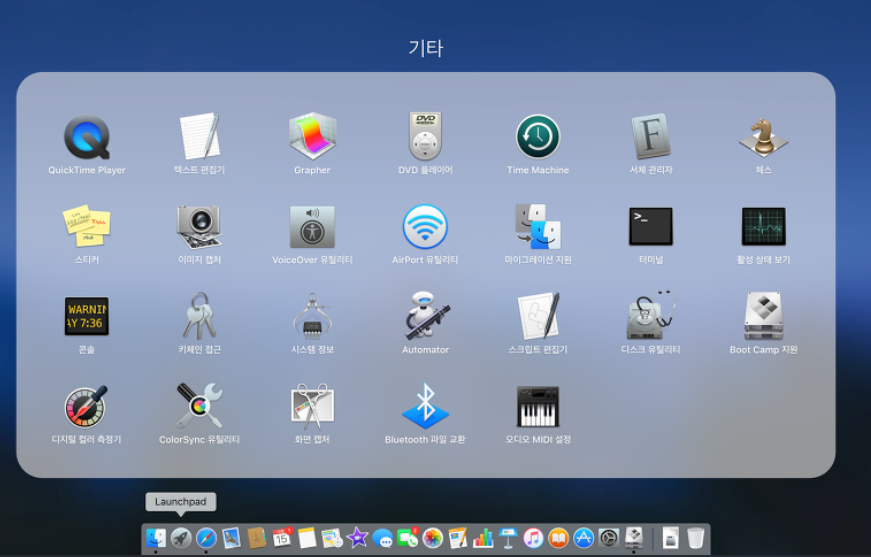The width and height of the screenshot is (871, 557).
Task: Open 서체 관리자 (Font Book)
Action: pyautogui.click(x=650, y=137)
